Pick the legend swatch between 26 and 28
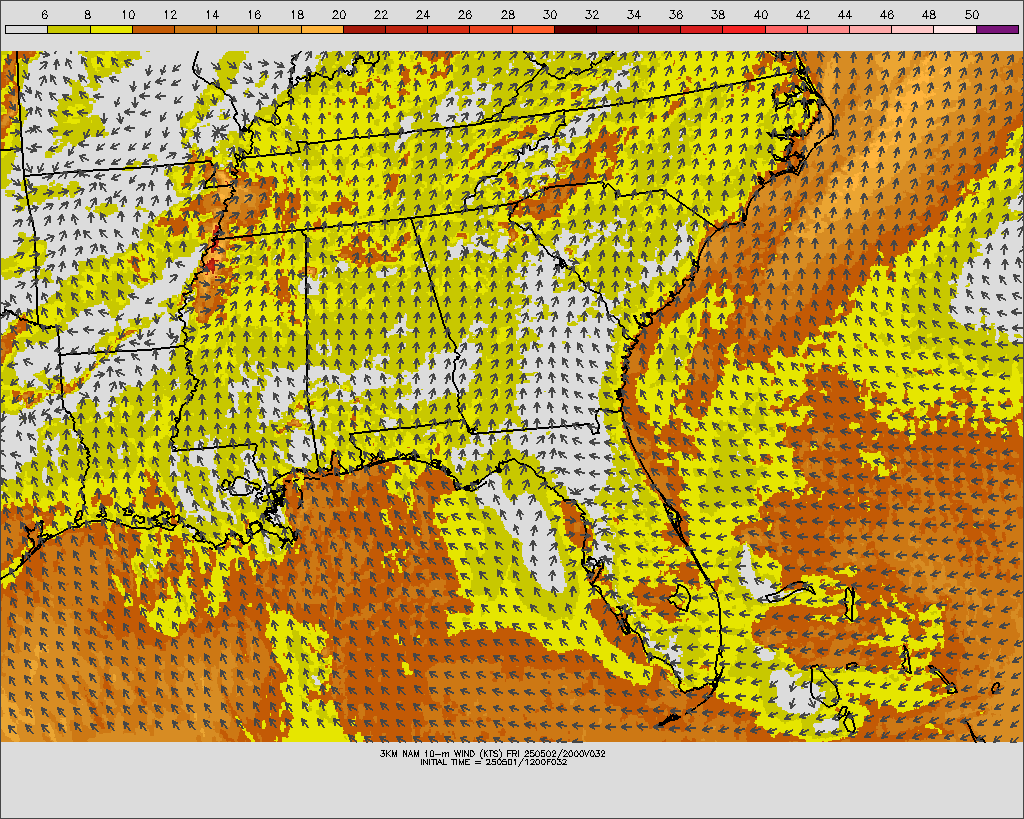Image resolution: width=1024 pixels, height=819 pixels. point(491,29)
